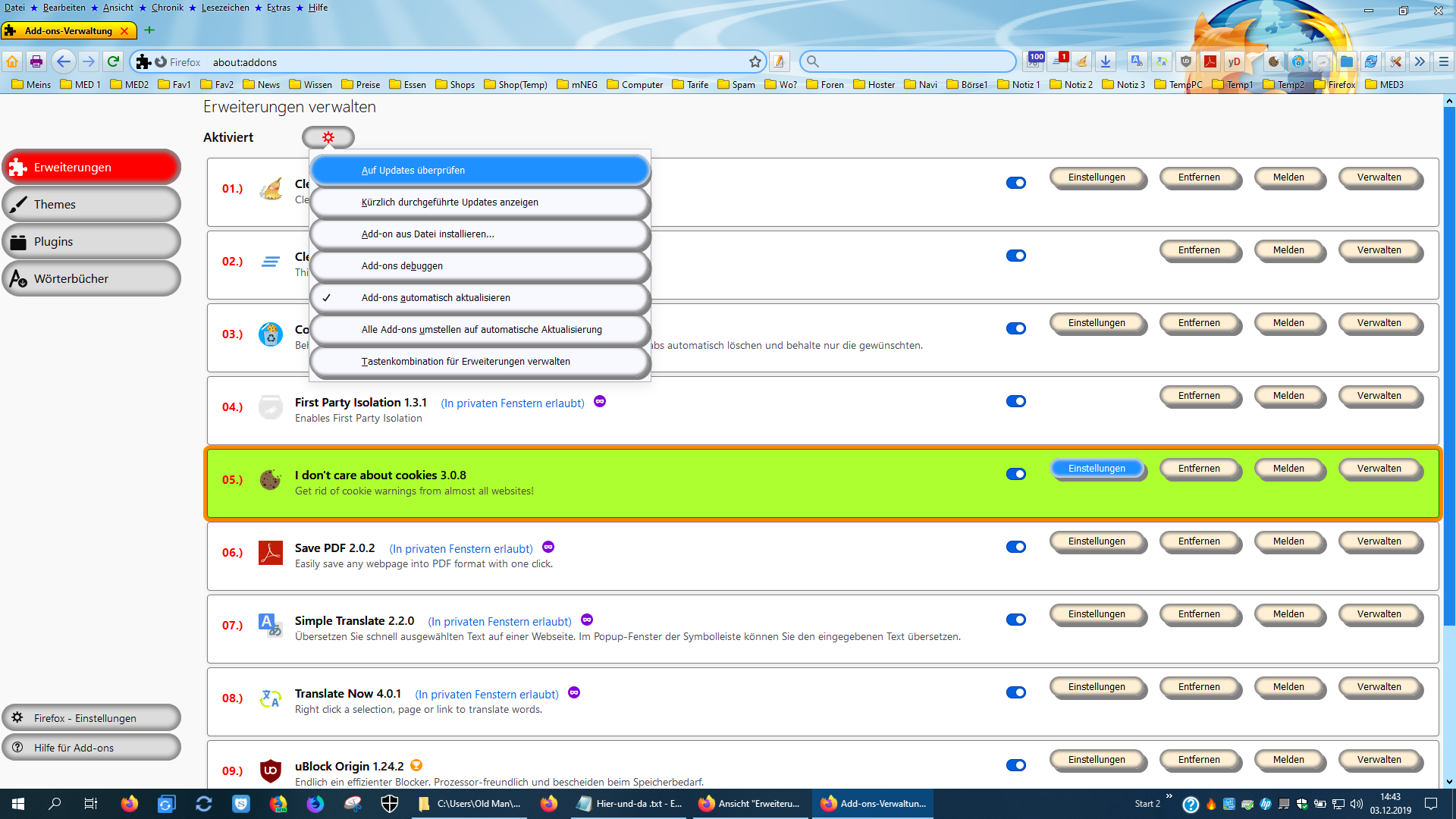Expand the toolbar overflow chevron
This screenshot has width=1456, height=819.
(1419, 61)
